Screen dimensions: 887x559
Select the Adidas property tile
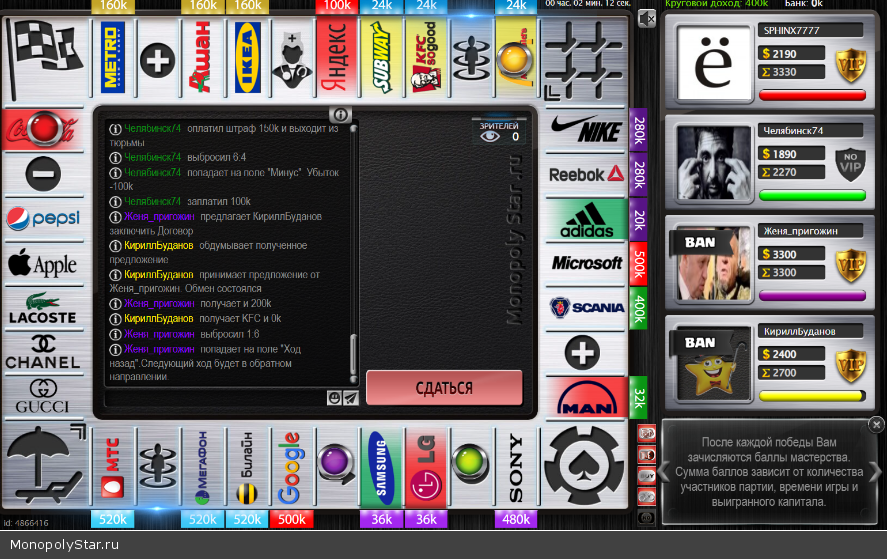(x=586, y=220)
